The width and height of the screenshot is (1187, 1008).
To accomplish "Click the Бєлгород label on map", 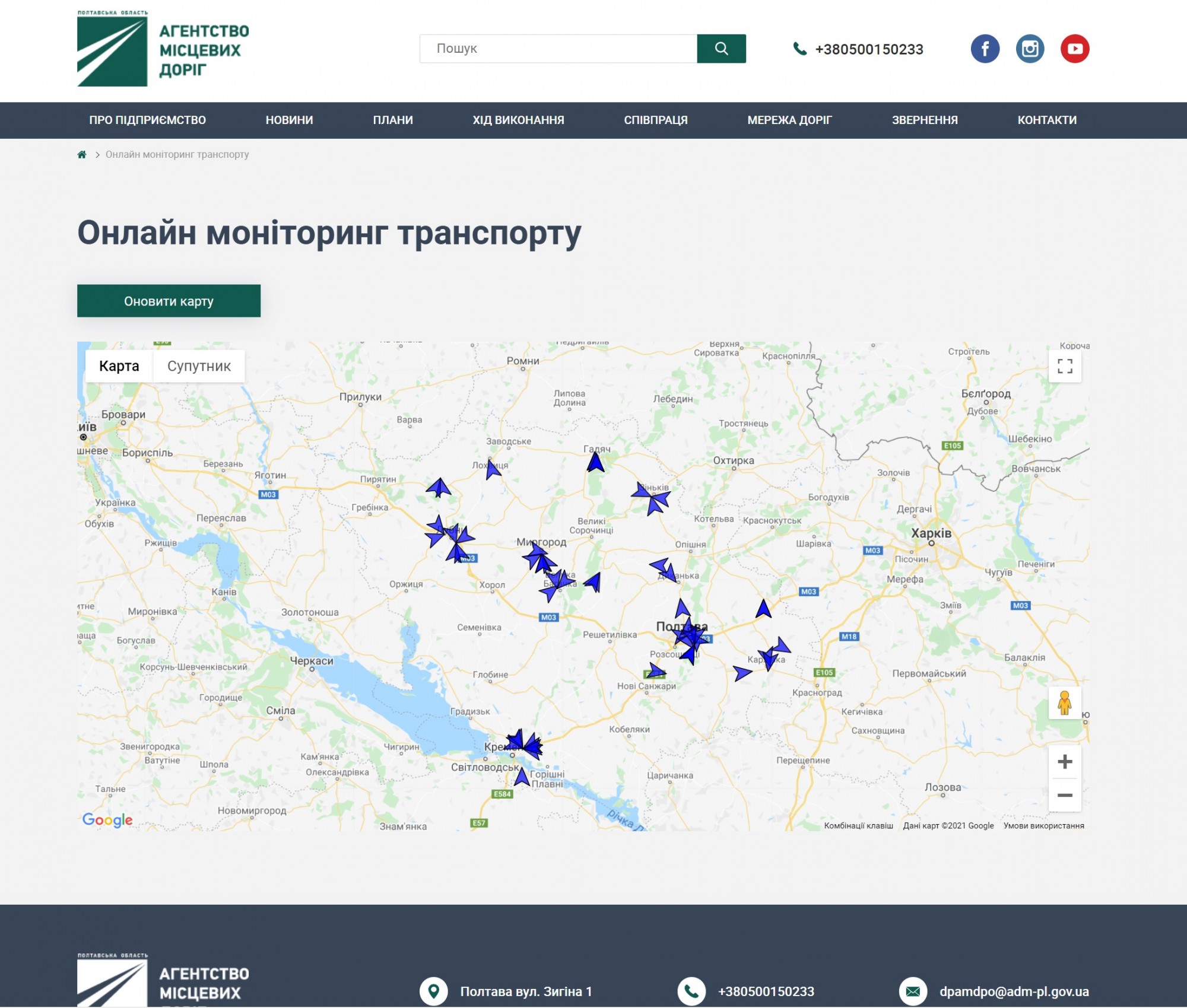I will click(986, 394).
